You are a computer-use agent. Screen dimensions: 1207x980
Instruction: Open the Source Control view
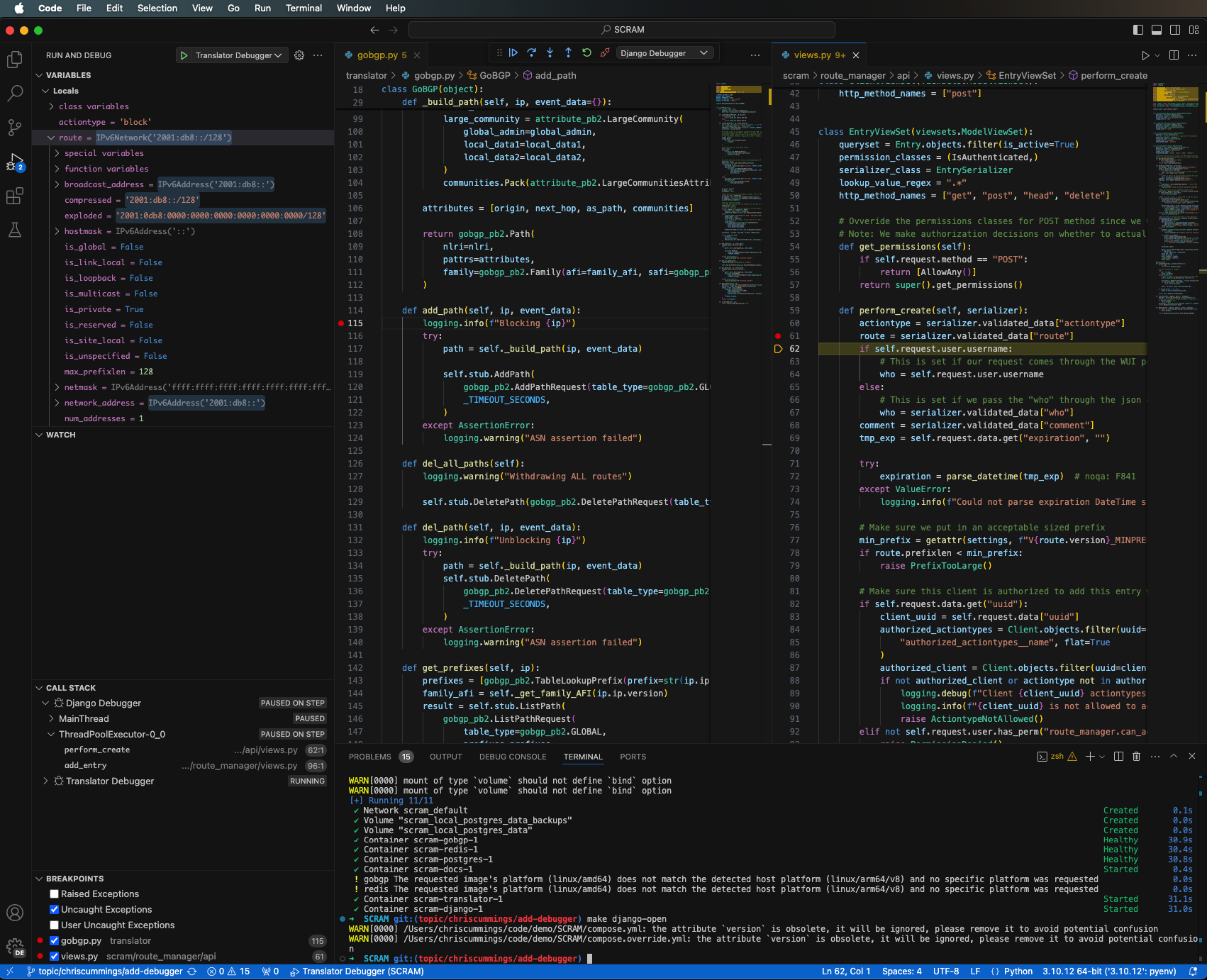point(15,128)
